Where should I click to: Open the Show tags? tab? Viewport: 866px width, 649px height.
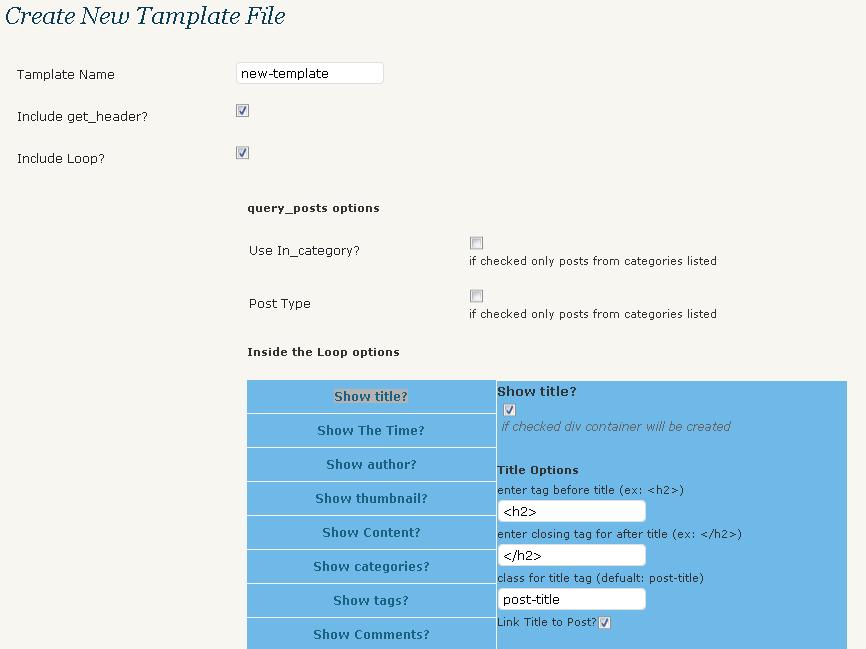tap(371, 600)
